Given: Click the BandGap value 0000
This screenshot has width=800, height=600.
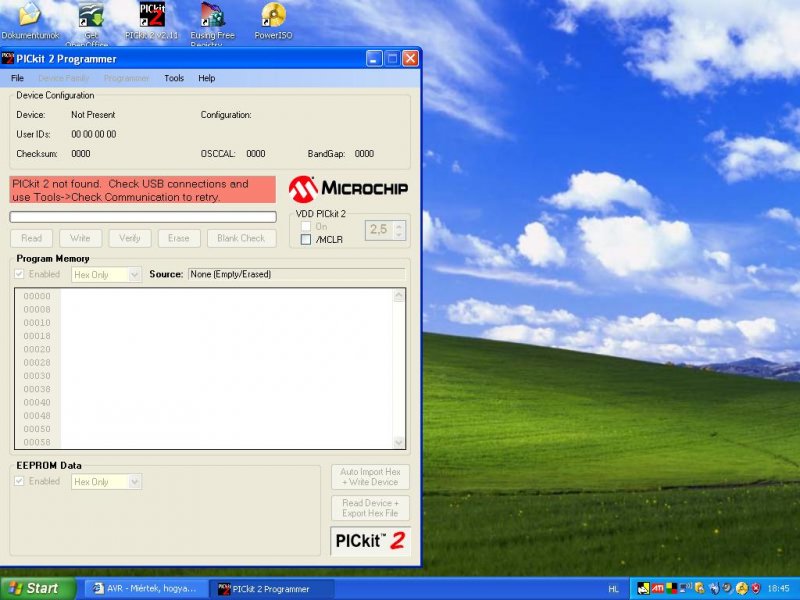Looking at the screenshot, I should pyautogui.click(x=364, y=154).
